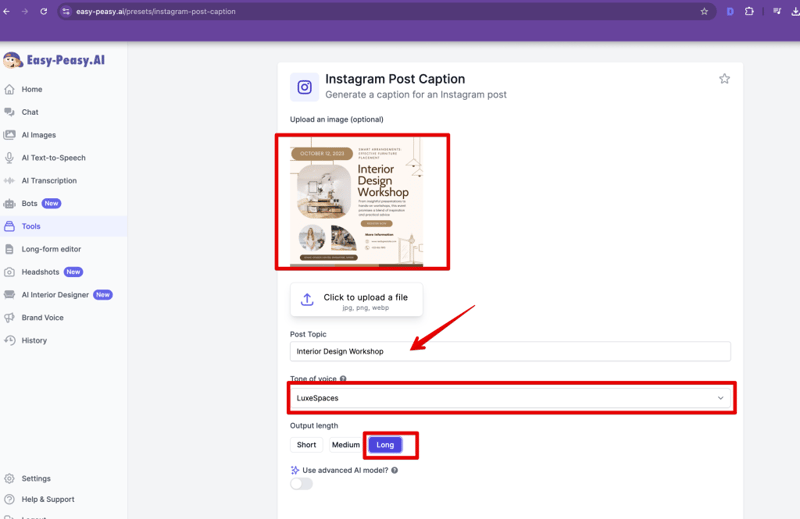Click the Easy-Peasy.AI logo in the sidebar
The image size is (800, 519).
coord(54,60)
